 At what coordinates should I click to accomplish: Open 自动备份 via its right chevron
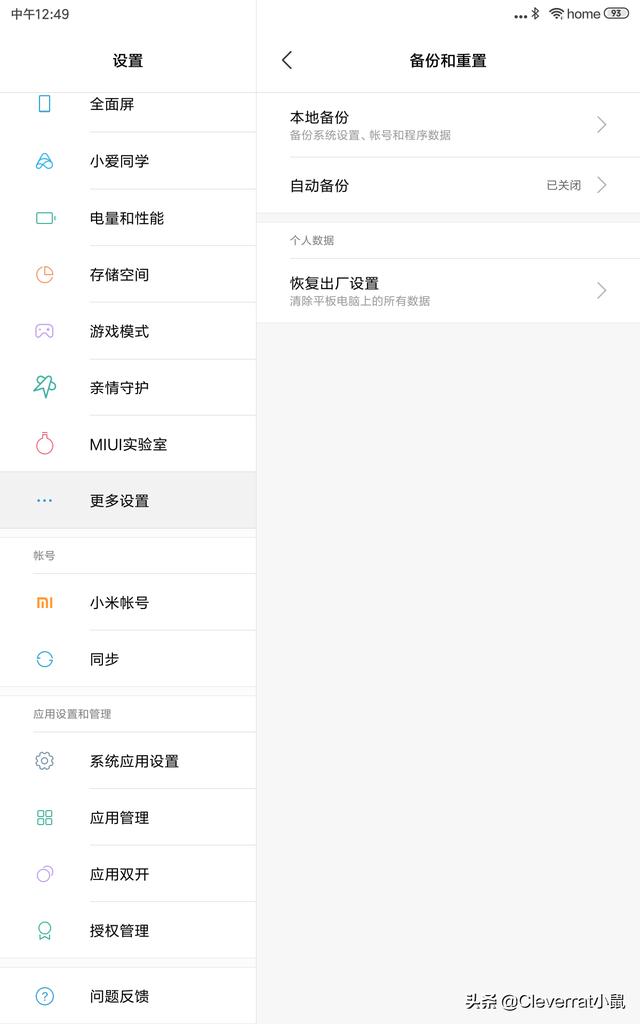(601, 185)
